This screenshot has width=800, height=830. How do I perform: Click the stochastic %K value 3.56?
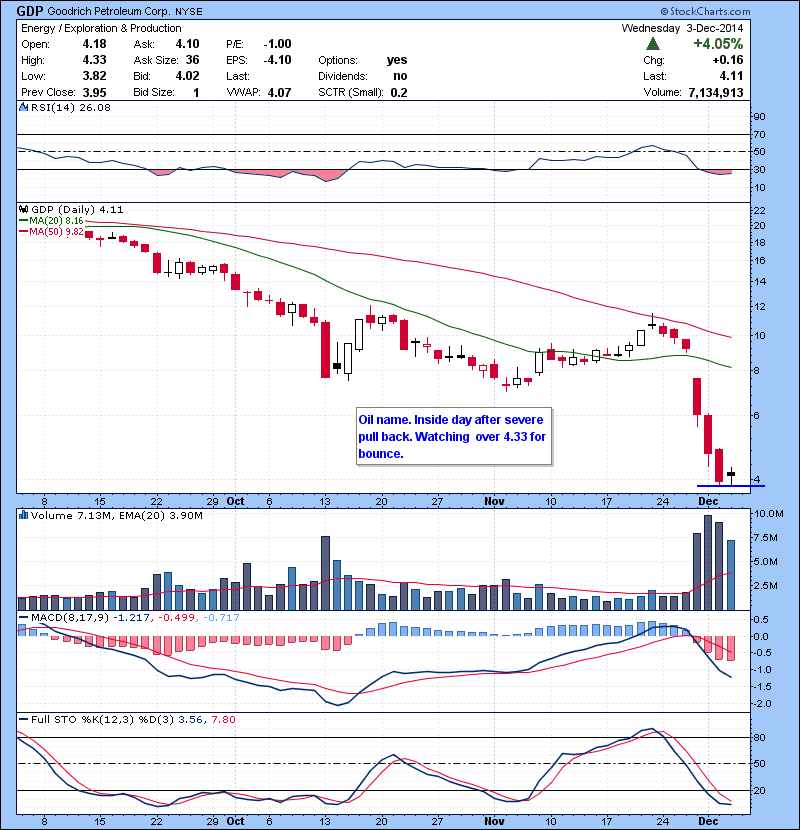point(191,719)
